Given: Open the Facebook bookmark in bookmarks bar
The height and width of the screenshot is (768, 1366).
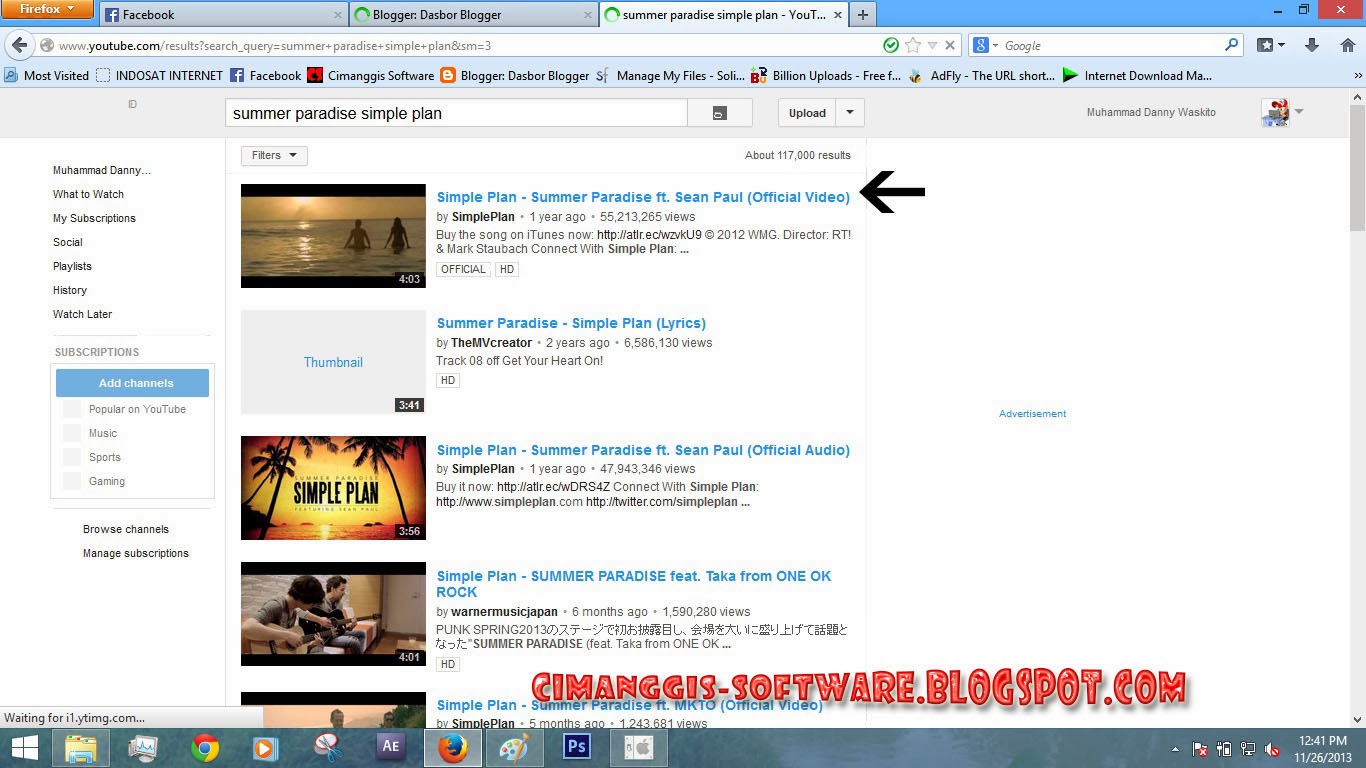Looking at the screenshot, I should point(266,75).
